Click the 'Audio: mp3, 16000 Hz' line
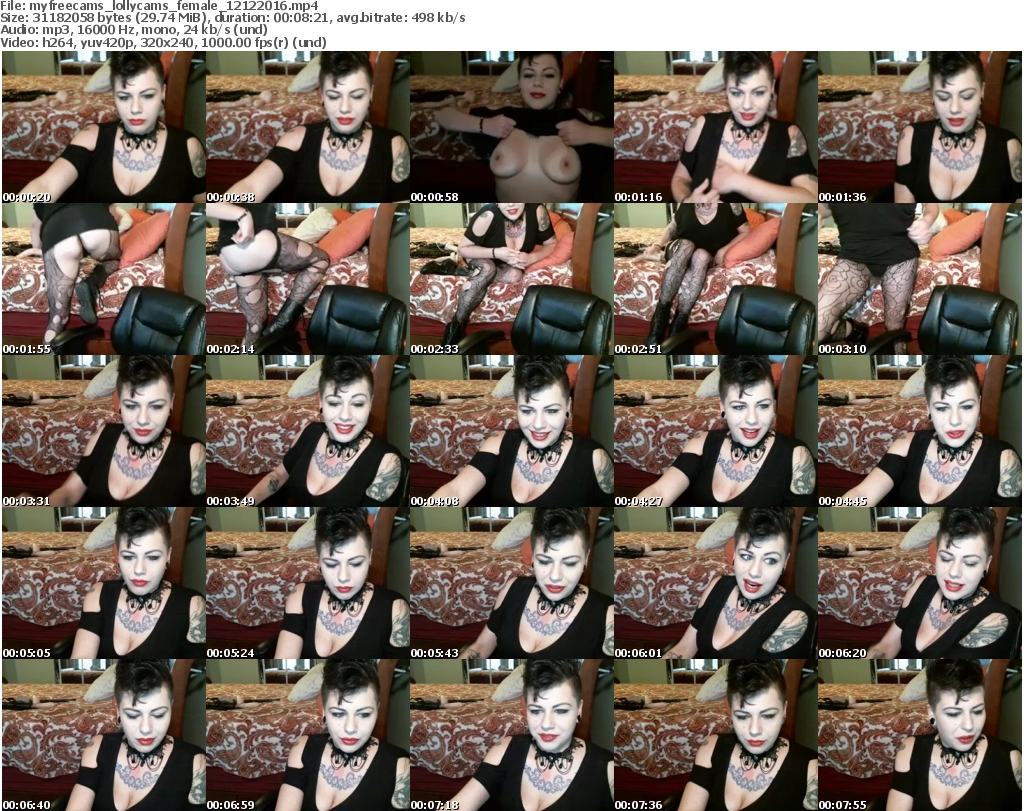 (134, 30)
